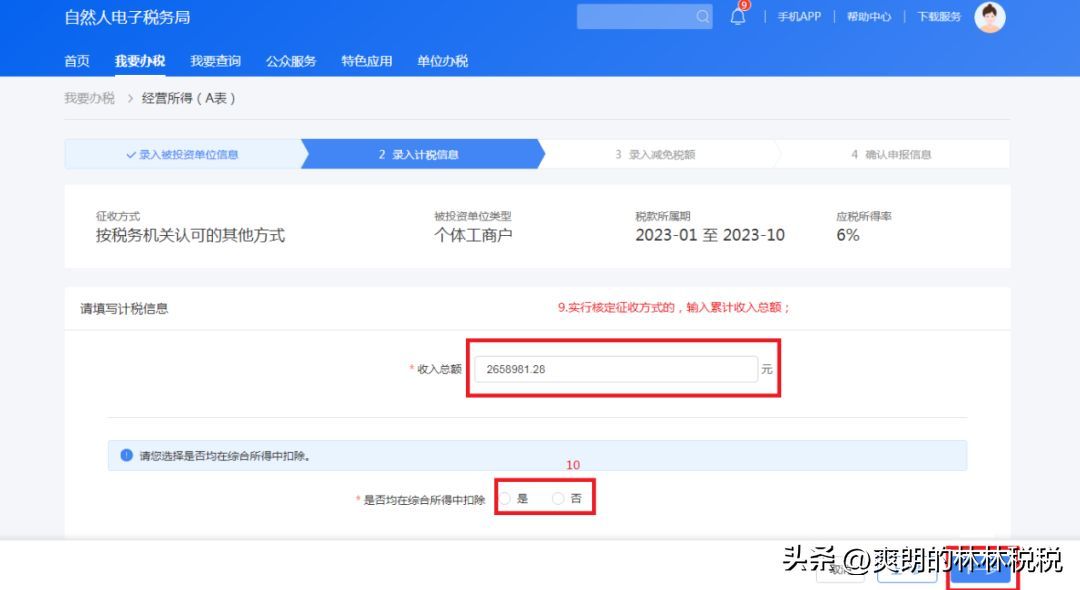The height and width of the screenshot is (590, 1080).
Task: Click the checkmark on completed step one
Action: point(130,154)
